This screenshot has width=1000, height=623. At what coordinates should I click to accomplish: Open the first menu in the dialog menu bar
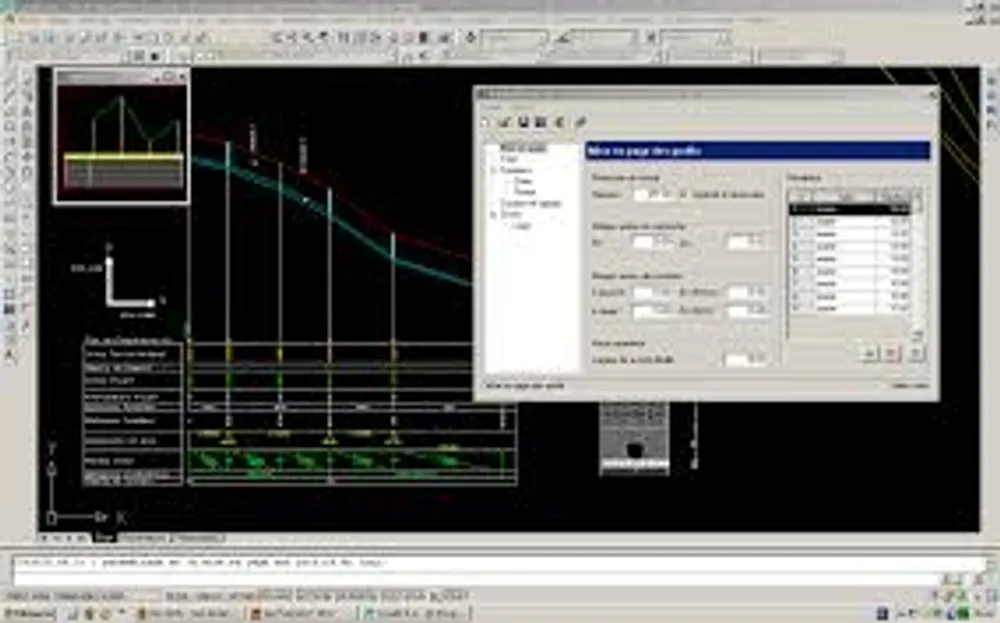point(493,106)
